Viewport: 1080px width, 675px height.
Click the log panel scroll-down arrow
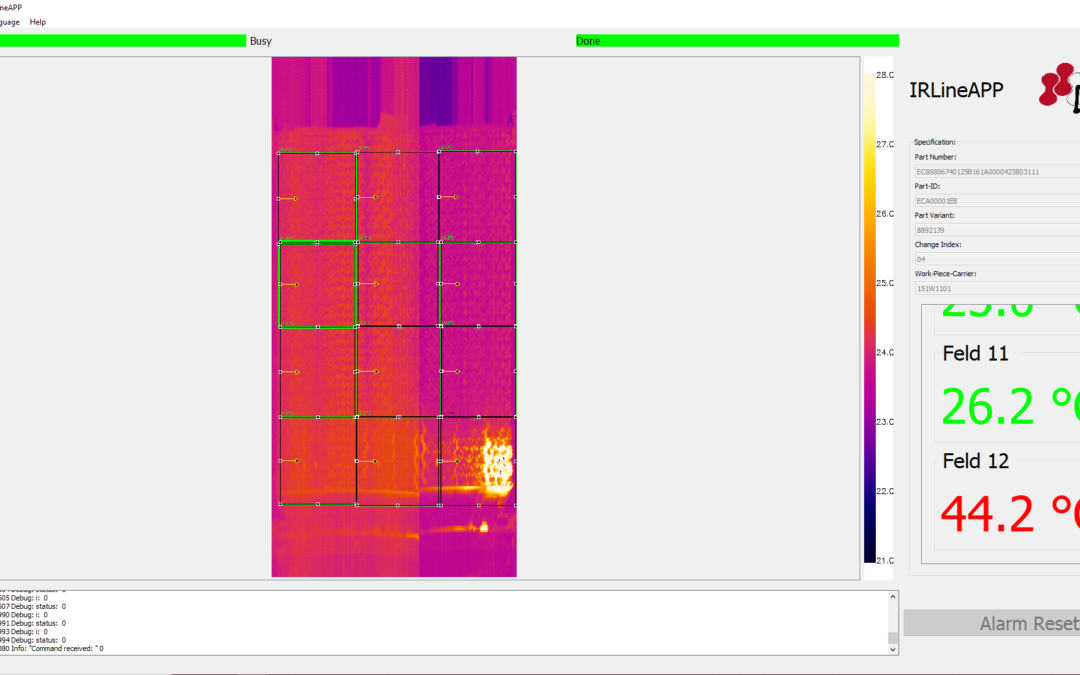[893, 649]
